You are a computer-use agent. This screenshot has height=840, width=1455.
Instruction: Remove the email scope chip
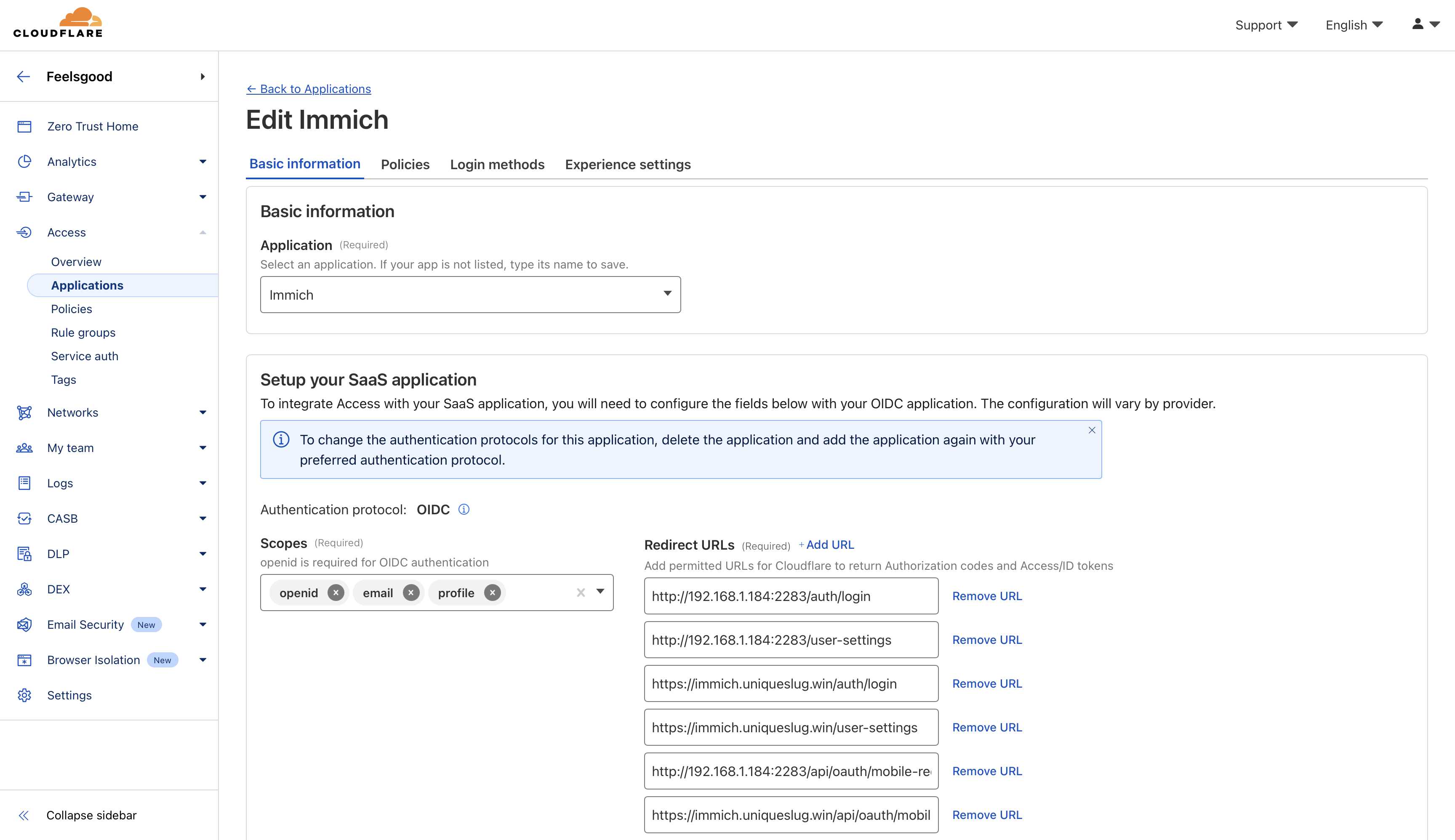click(x=411, y=593)
